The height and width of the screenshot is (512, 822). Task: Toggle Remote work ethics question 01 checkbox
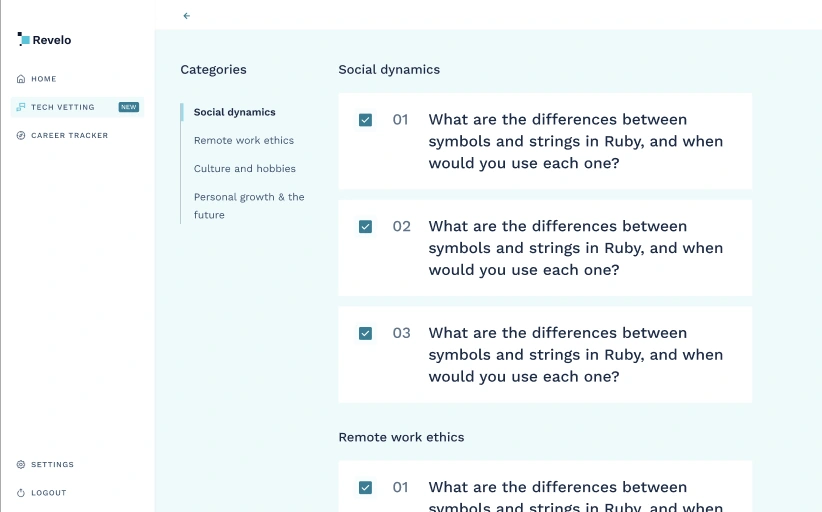(365, 487)
